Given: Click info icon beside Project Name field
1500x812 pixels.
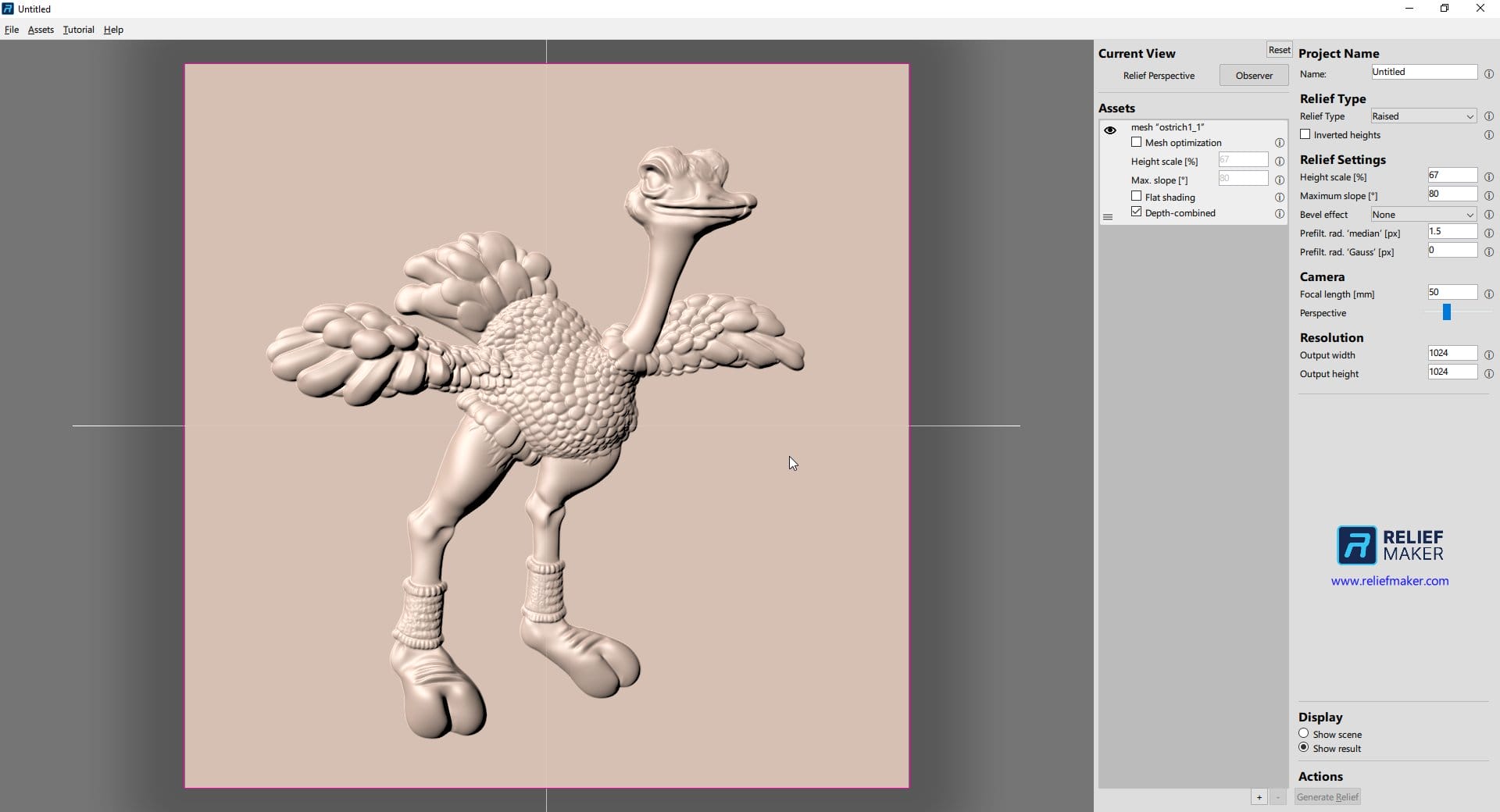Looking at the screenshot, I should click(x=1488, y=74).
